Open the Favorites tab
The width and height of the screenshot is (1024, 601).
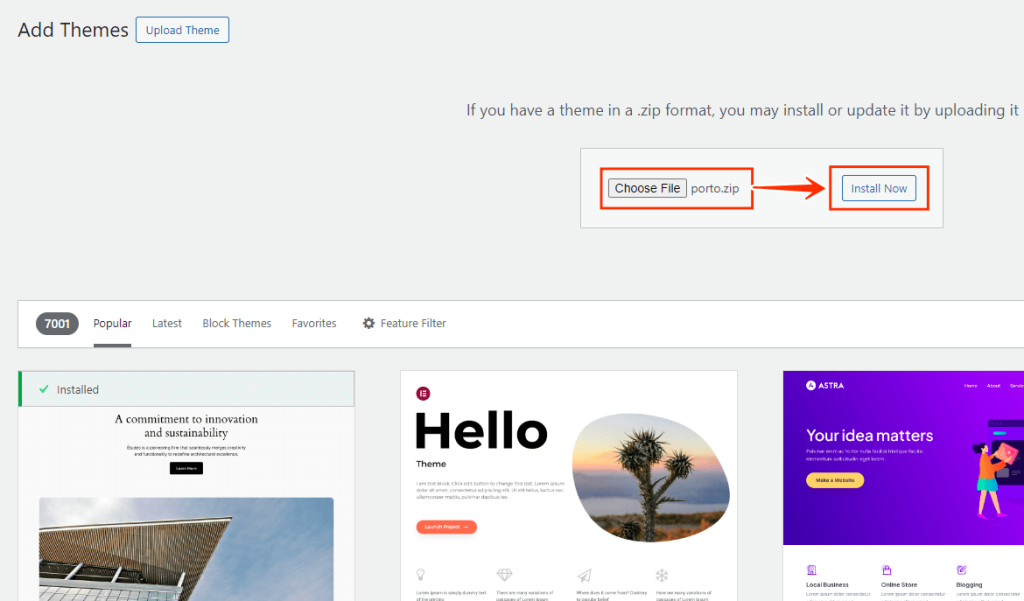tap(314, 323)
